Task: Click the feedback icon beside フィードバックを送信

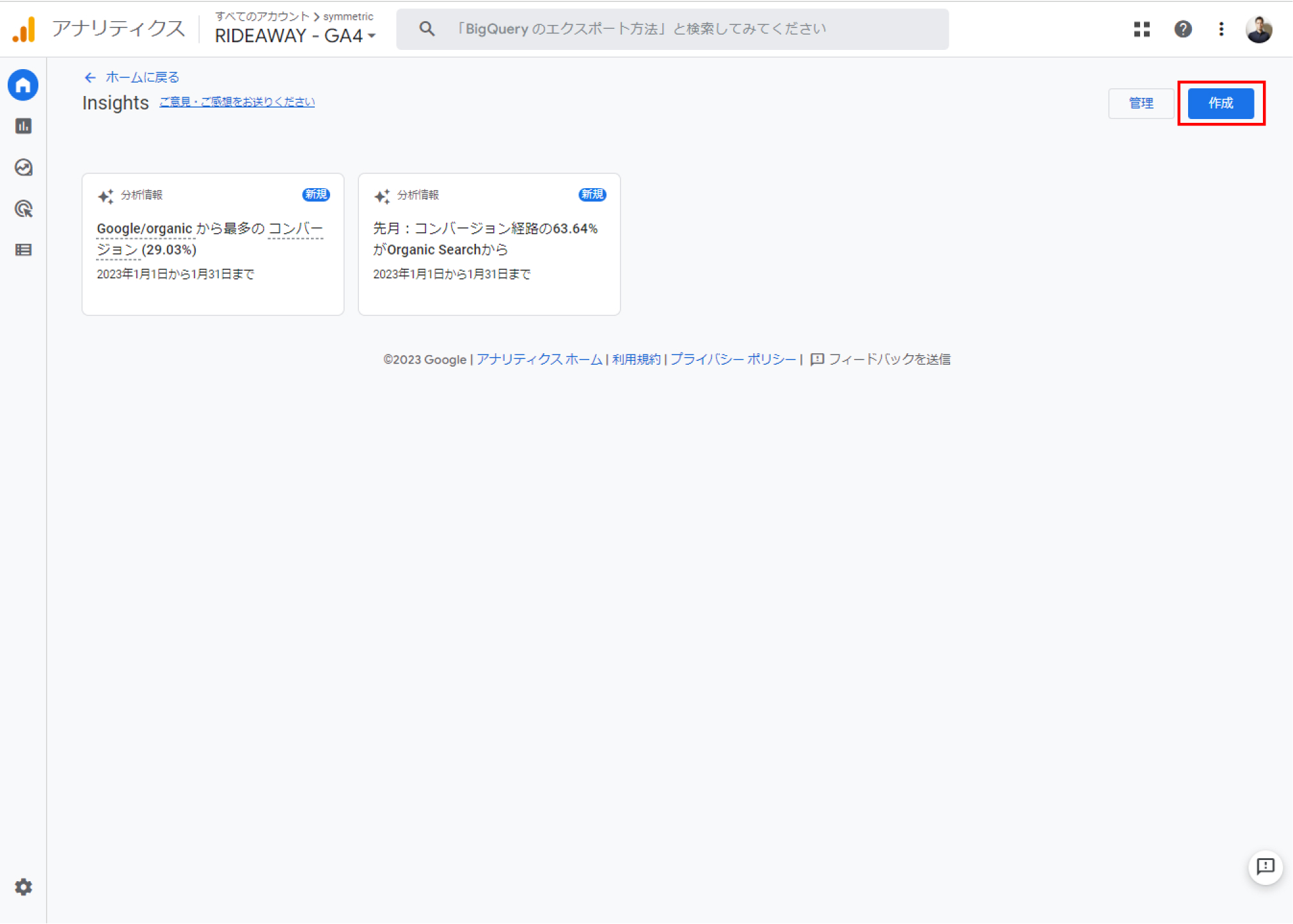Action: pyautogui.click(x=817, y=360)
